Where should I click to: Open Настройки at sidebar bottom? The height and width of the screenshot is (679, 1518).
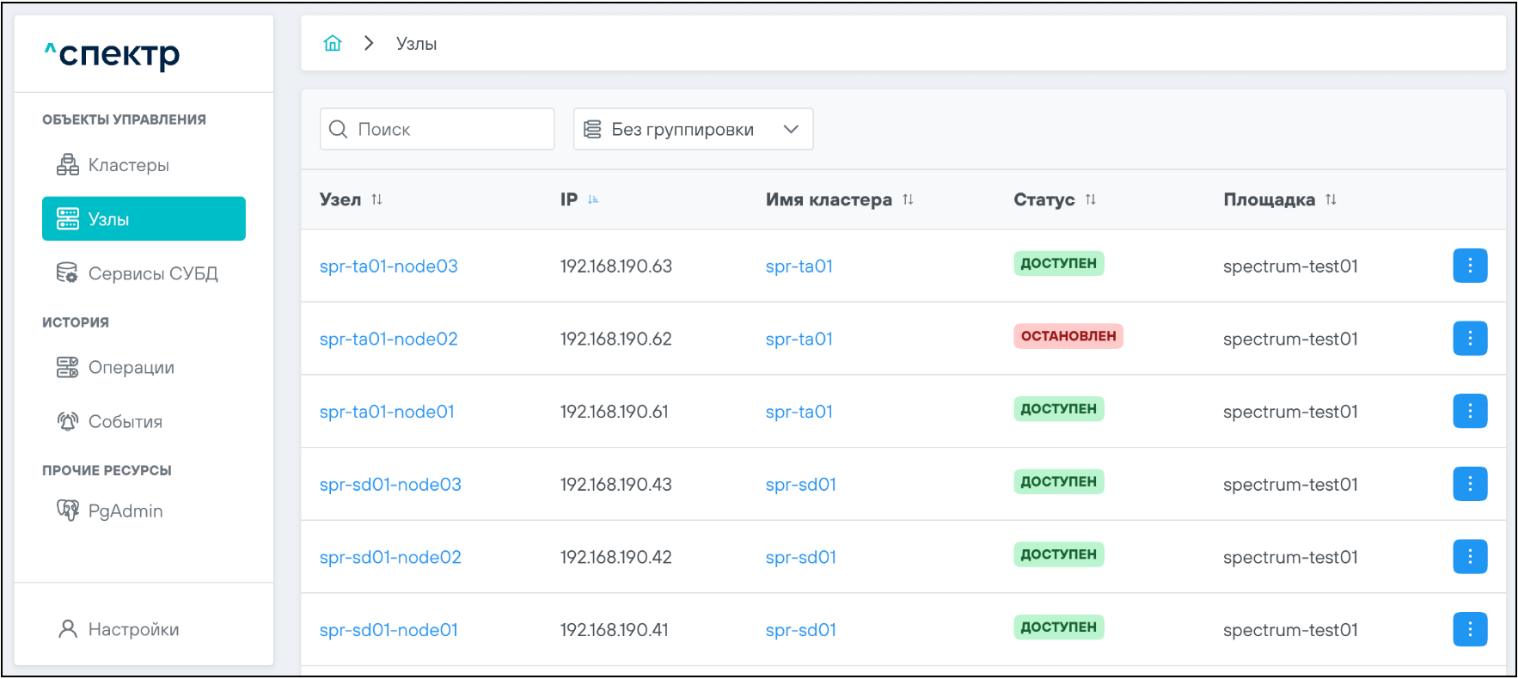(x=133, y=629)
